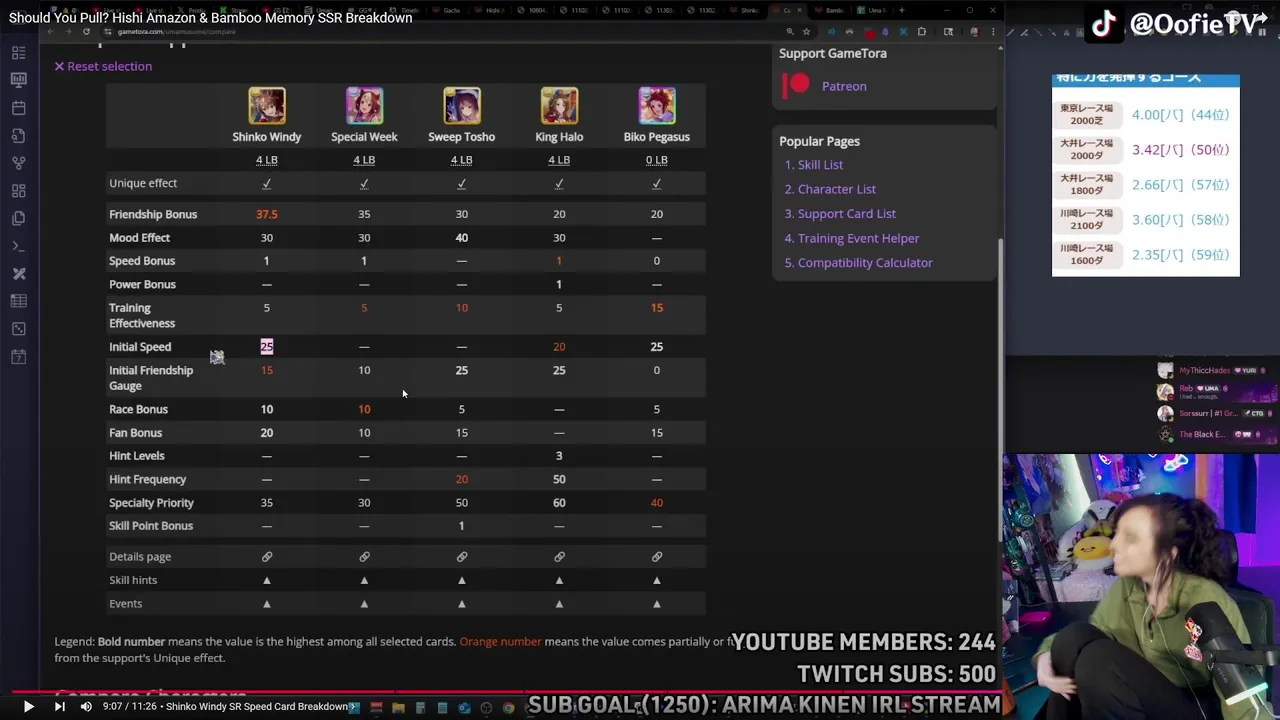The image size is (1280, 720).
Task: Open the Patreon support link
Action: coord(844,86)
